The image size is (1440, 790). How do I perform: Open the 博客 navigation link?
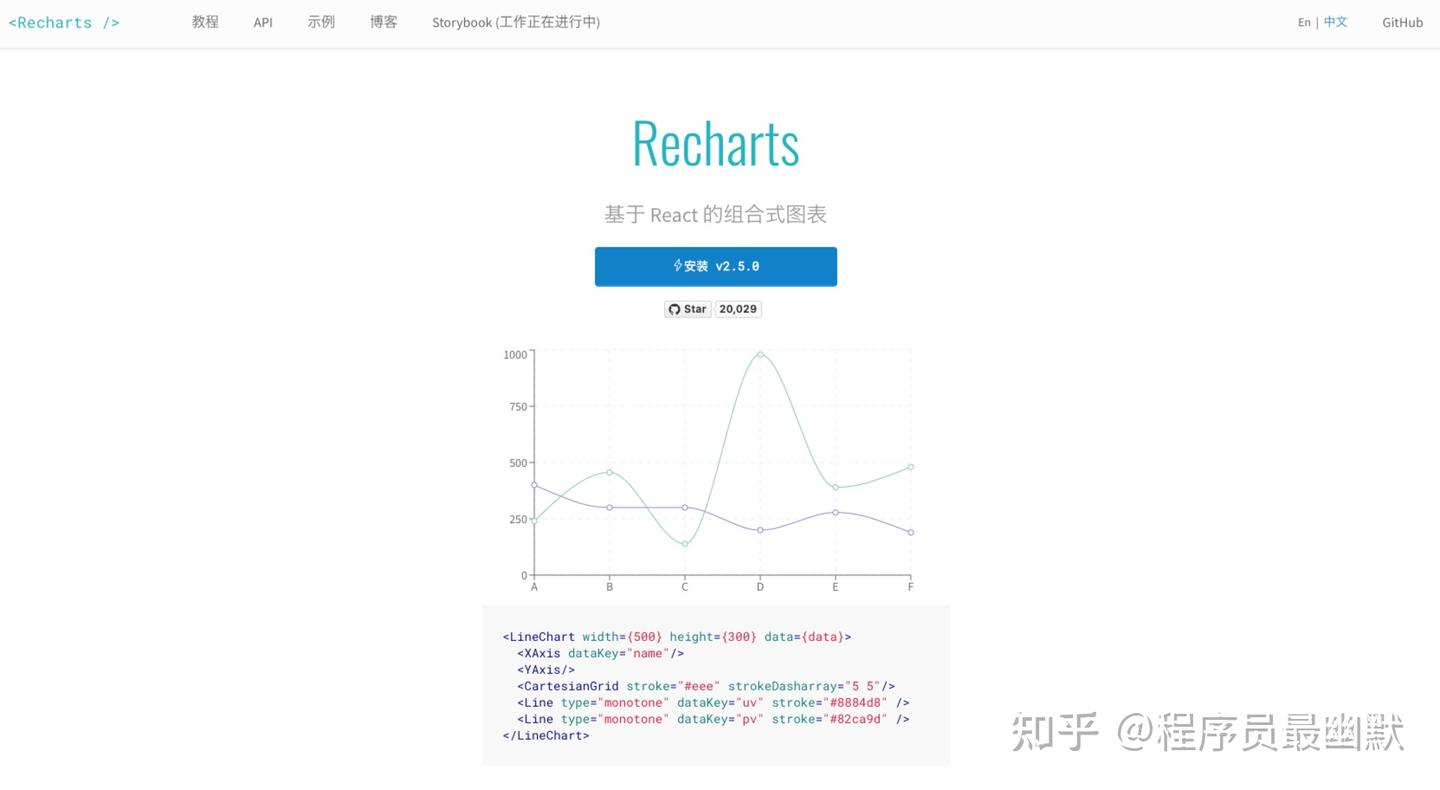383,22
